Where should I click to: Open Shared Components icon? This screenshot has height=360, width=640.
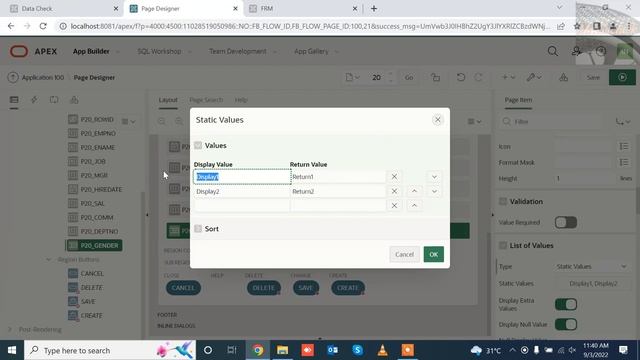coord(564,78)
